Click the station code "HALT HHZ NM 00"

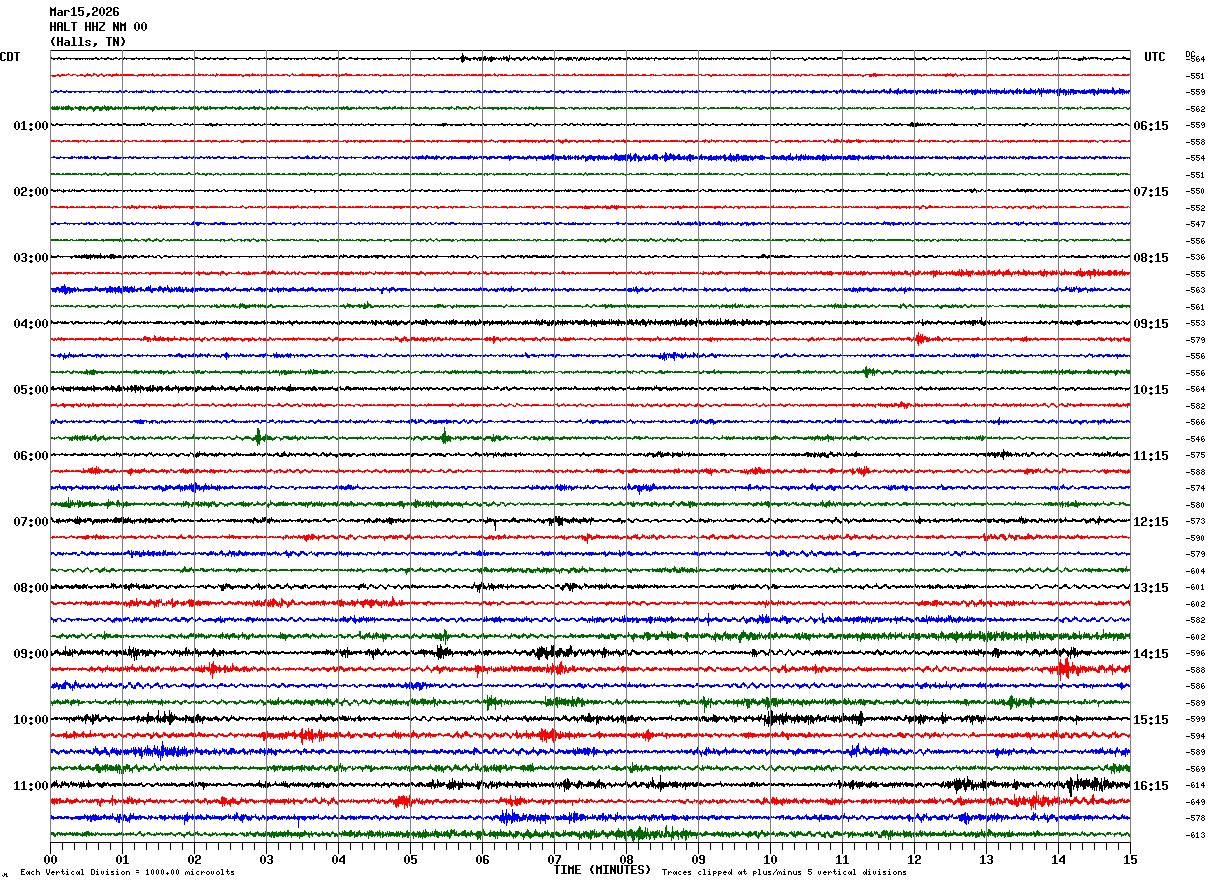tap(98, 27)
